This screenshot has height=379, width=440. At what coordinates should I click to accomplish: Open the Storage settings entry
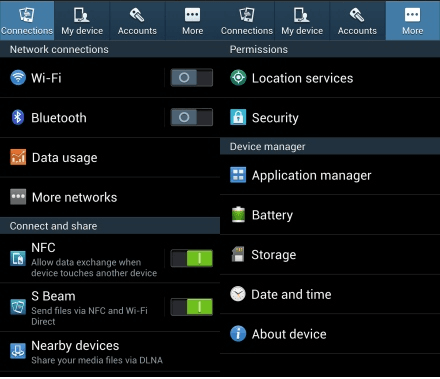[330, 254]
